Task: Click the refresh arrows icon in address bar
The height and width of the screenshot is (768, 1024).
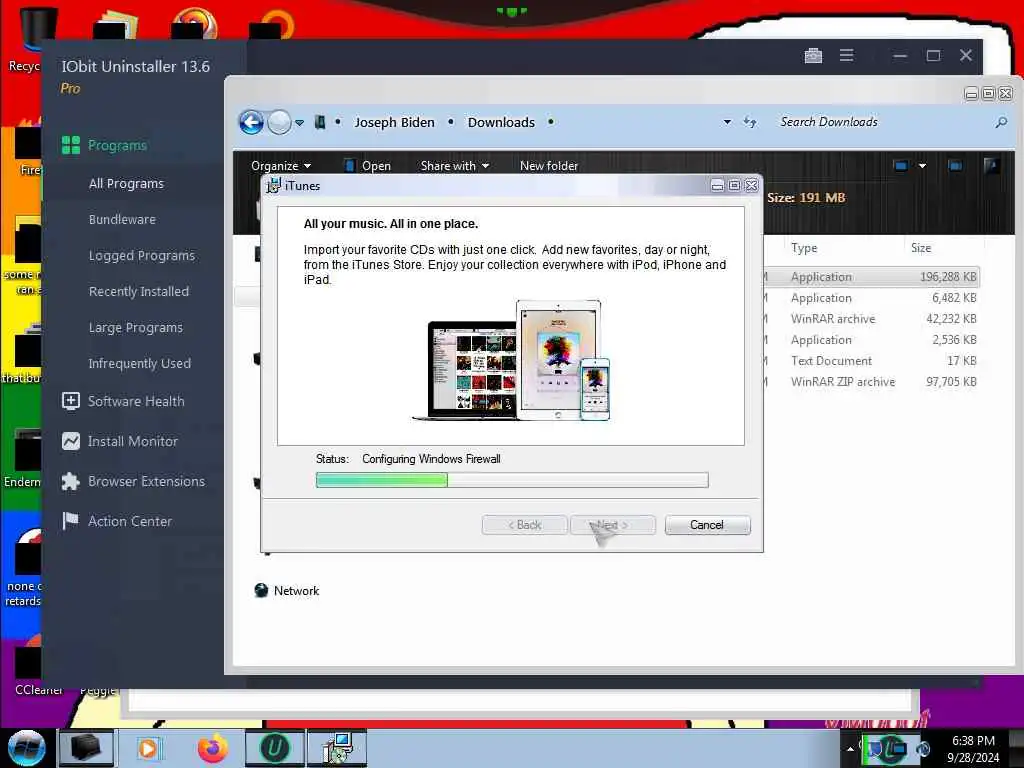Action: point(750,122)
